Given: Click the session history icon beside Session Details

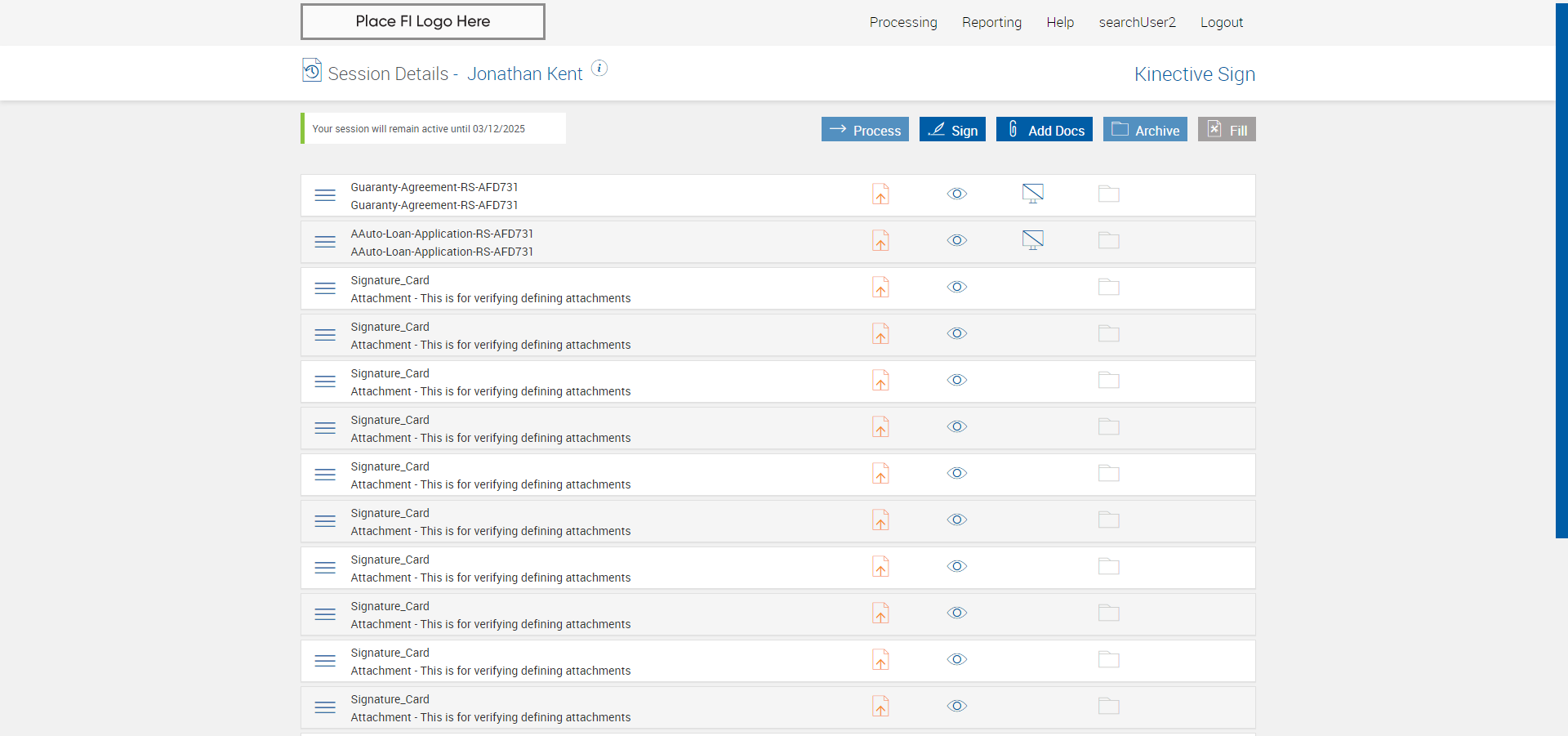Looking at the screenshot, I should pos(311,71).
